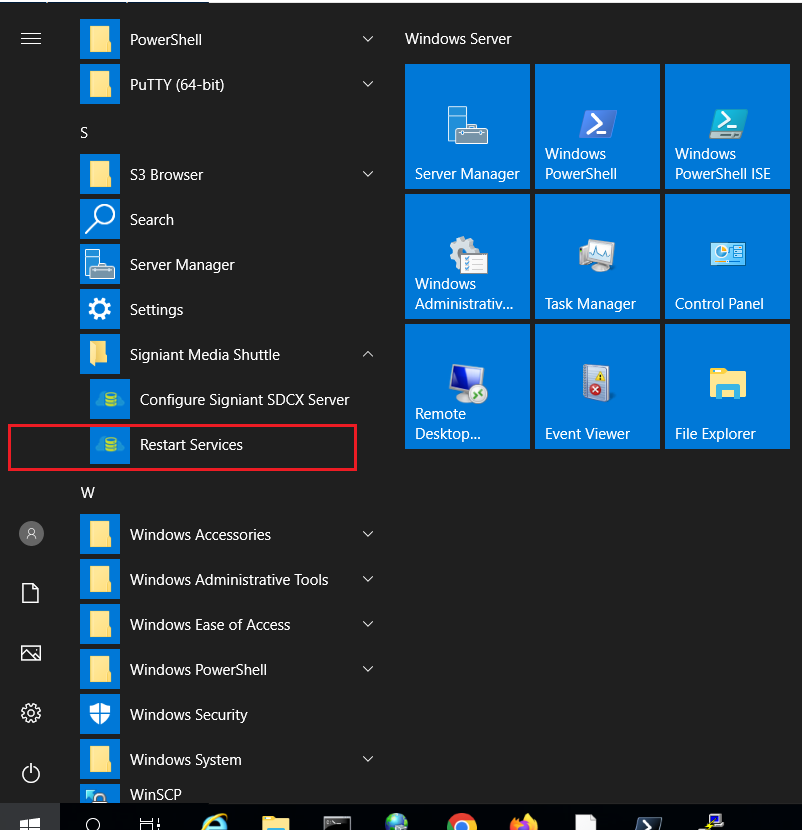The image size is (802, 830).
Task: Launch the Windows PowerShell ISE tile
Action: (x=727, y=127)
